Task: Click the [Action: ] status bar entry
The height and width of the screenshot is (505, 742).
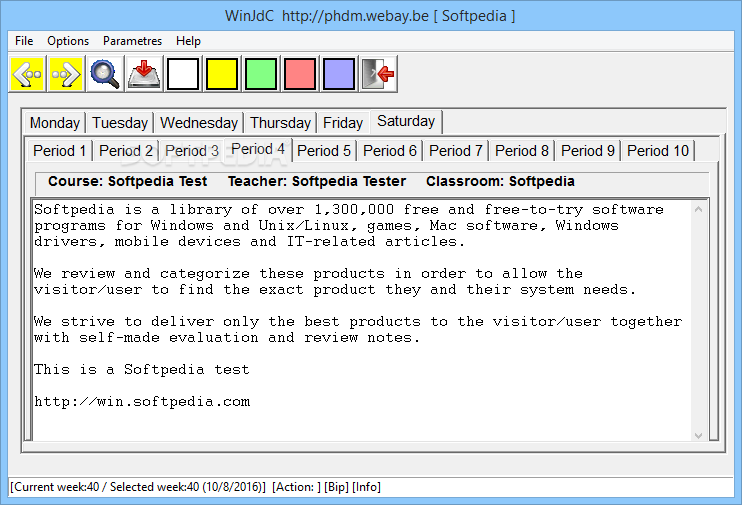Action: point(296,487)
